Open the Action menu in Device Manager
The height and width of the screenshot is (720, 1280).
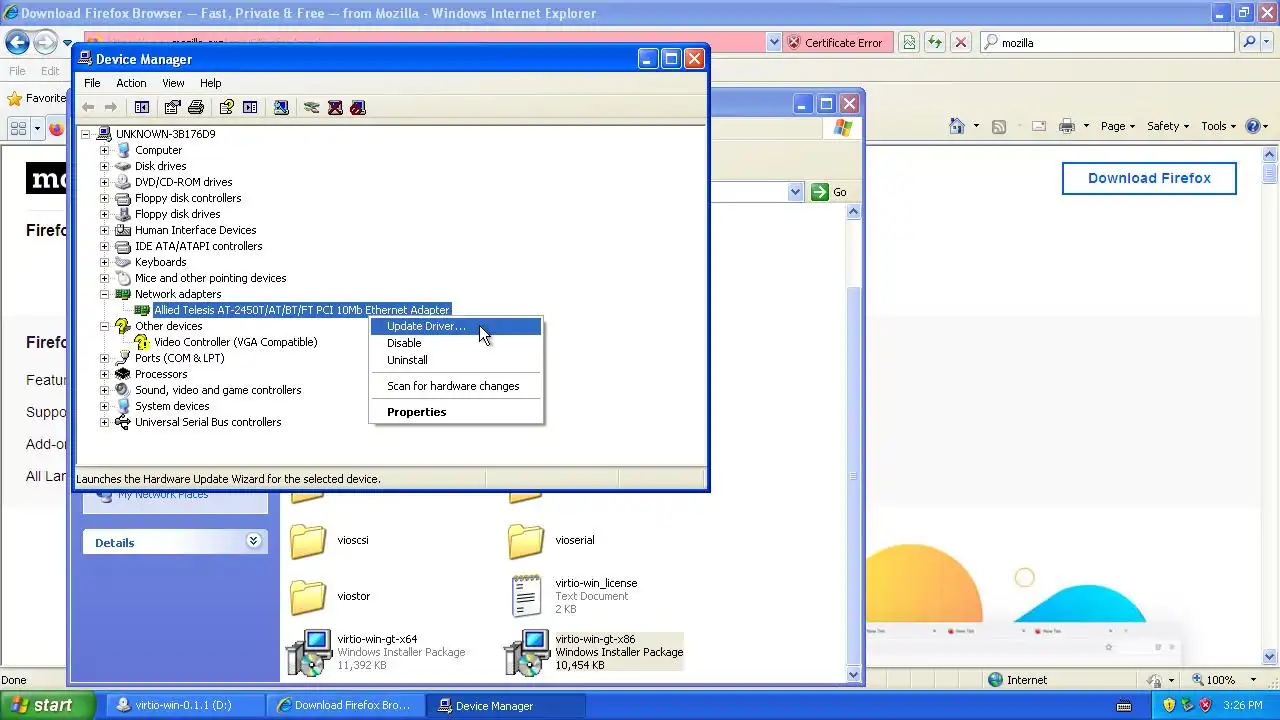[x=131, y=83]
